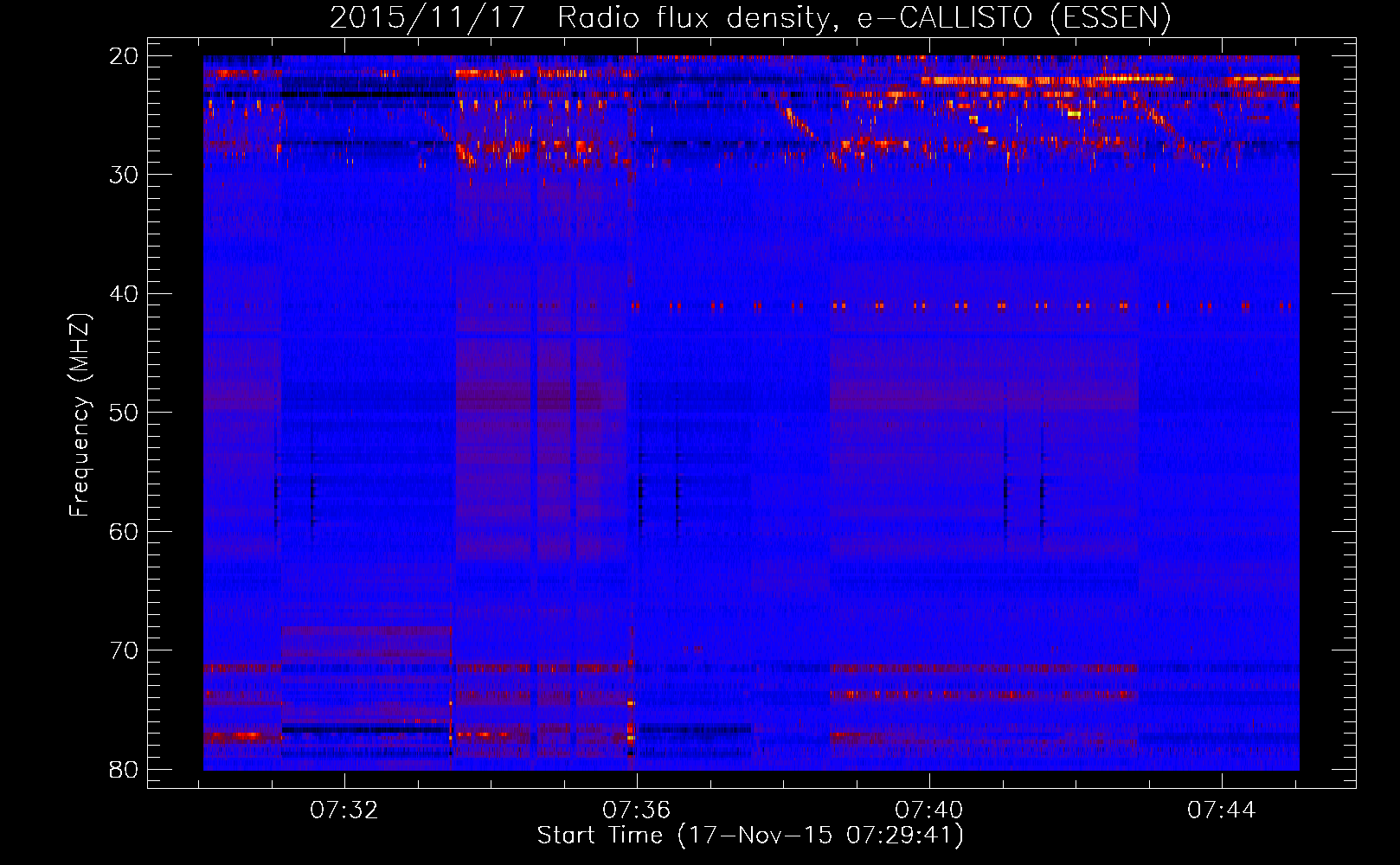Click the 'Start Time (17-Nov-15 07:29:41)' label
Image resolution: width=1400 pixels, height=865 pixels.
click(750, 836)
